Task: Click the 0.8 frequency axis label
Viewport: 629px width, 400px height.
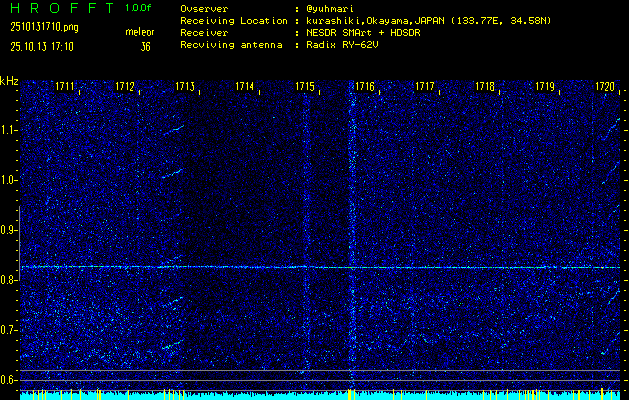Action: pos(9,280)
